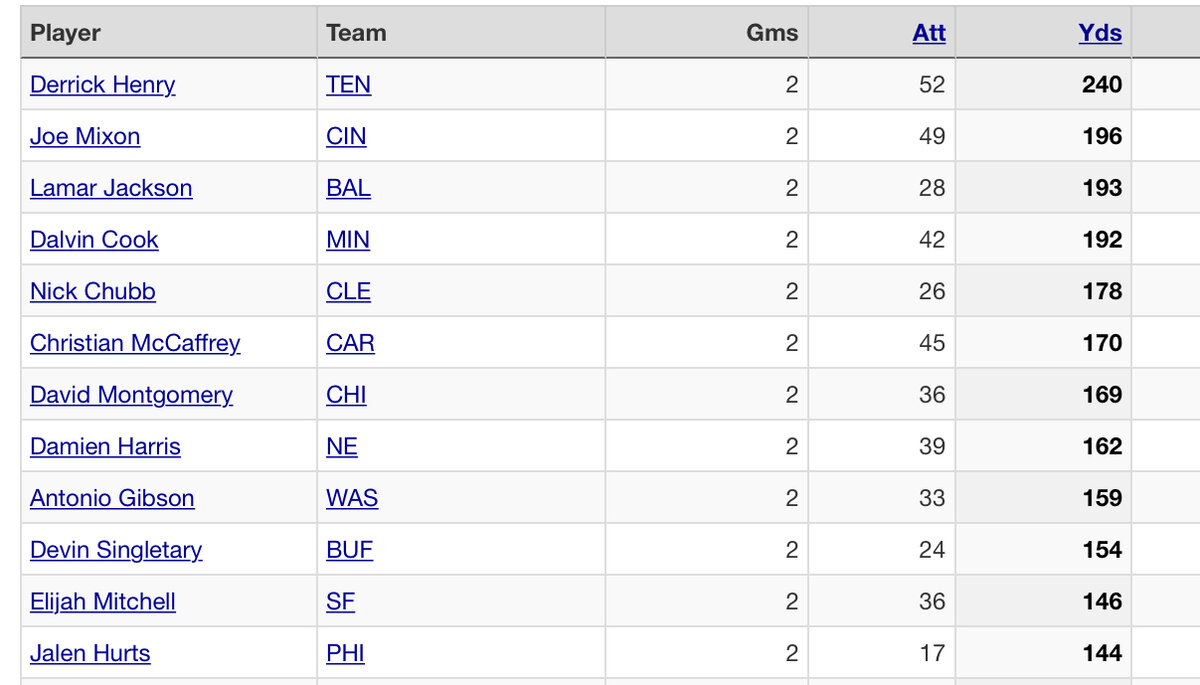Sort the table by Att column
1200x685 pixels.
929,33
